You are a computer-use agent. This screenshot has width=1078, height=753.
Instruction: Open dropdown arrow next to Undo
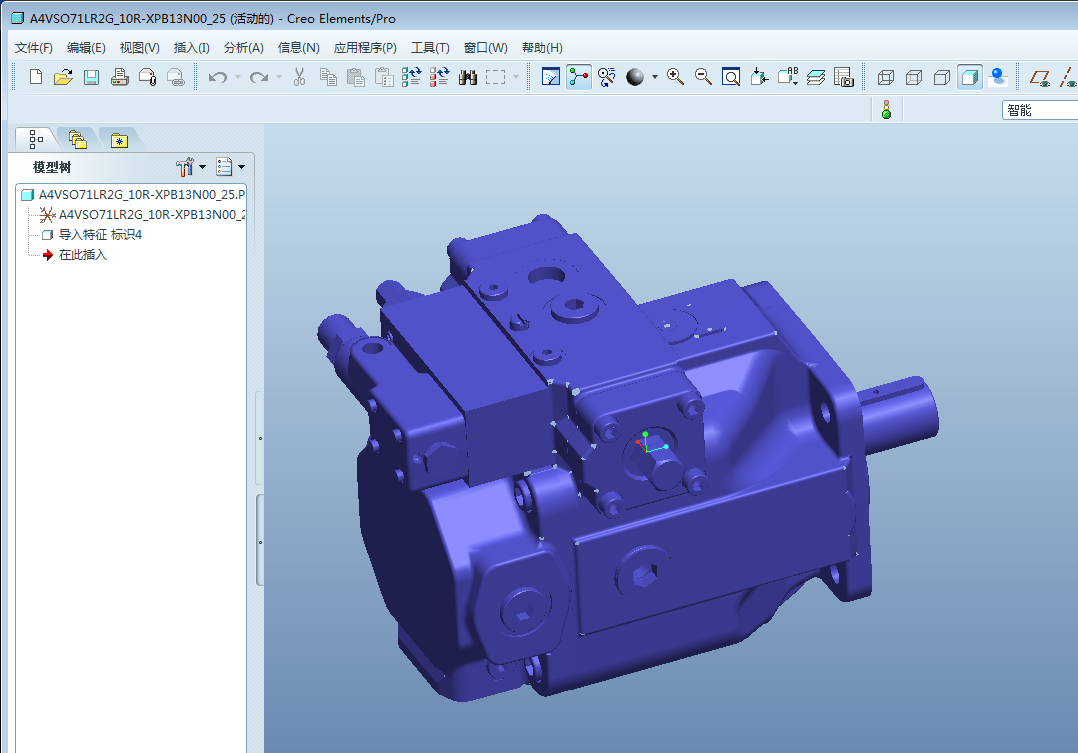point(238,77)
